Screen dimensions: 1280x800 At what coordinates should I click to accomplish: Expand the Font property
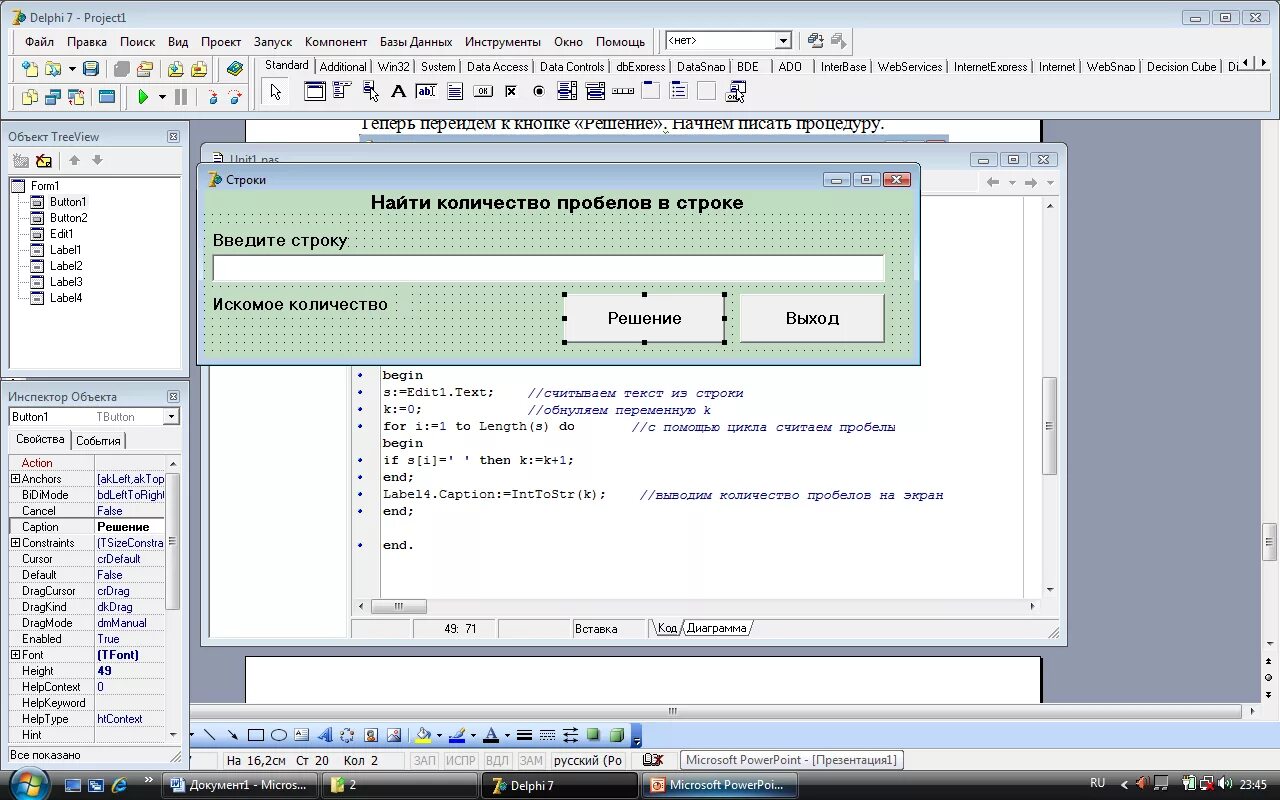pyautogui.click(x=15, y=655)
